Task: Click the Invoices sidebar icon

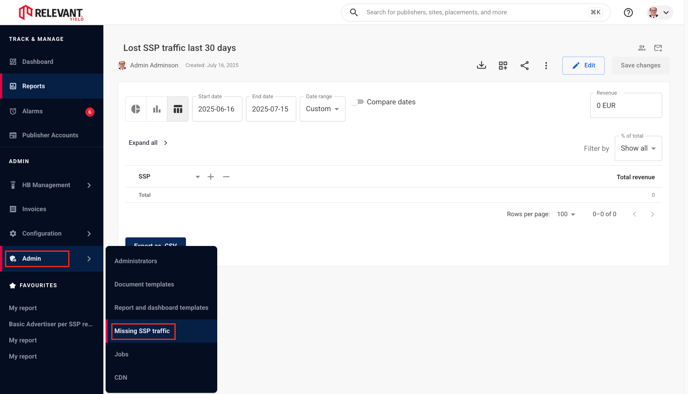Action: click(13, 209)
